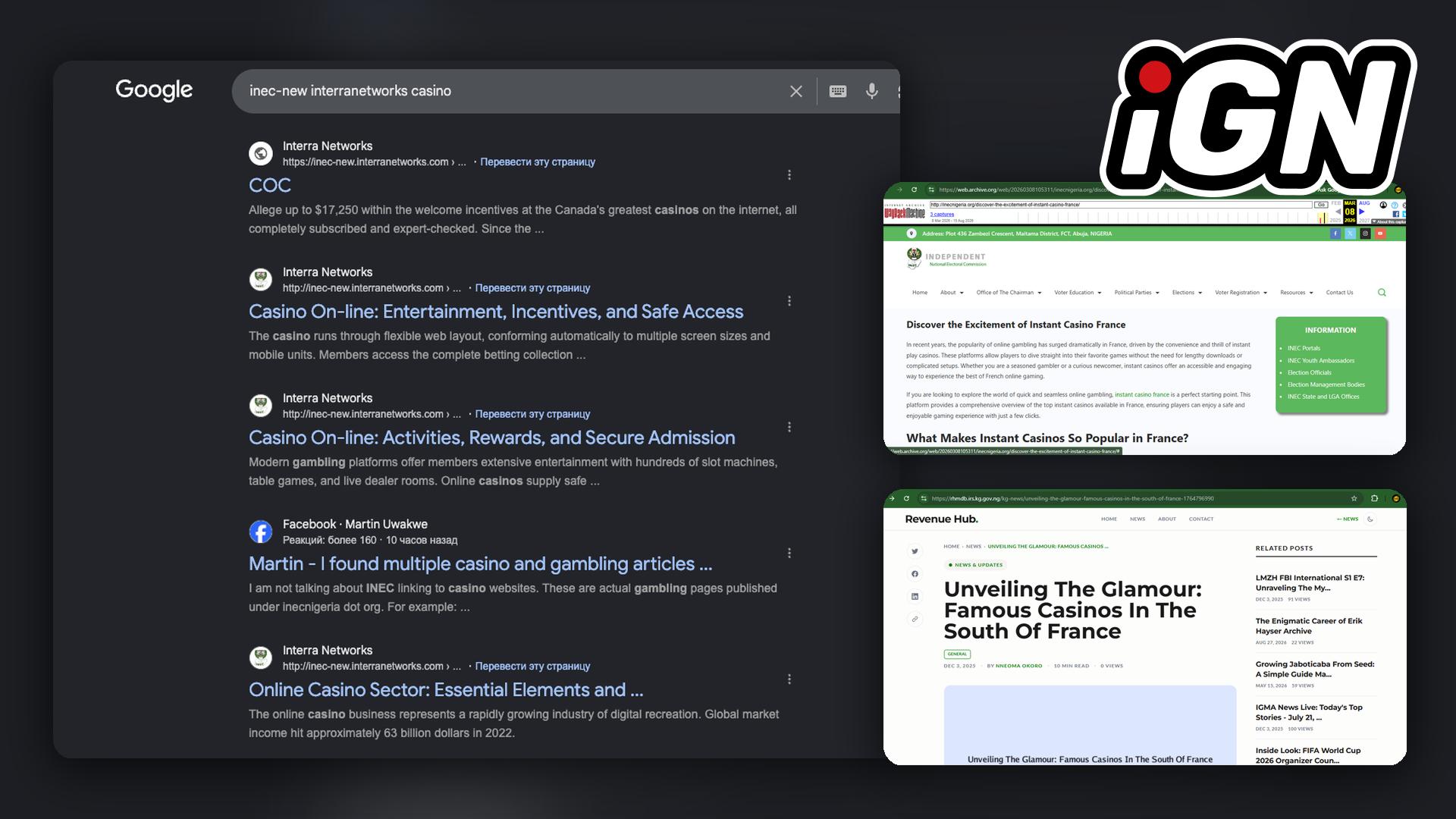Open more options for the 'Entertainment, Incentives' result
The image size is (1456, 819).
coord(789,300)
